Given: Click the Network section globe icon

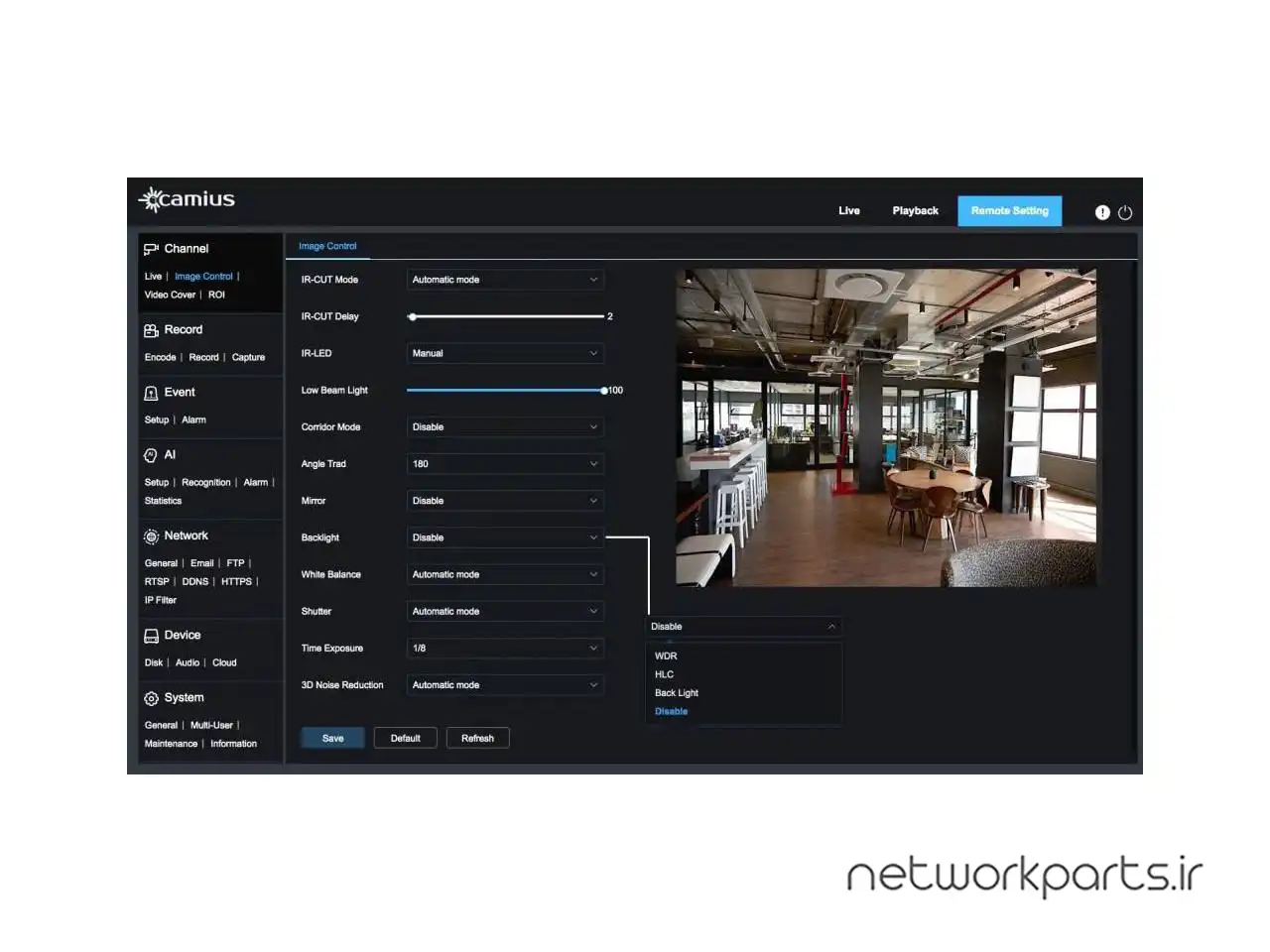Looking at the screenshot, I should [x=151, y=536].
